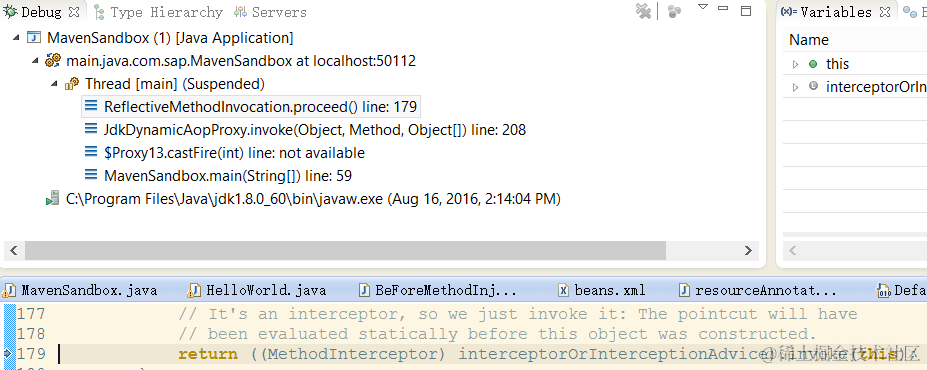Select Thread [main] (Suspended)
Image resolution: width=927 pixels, height=370 pixels.
click(175, 84)
